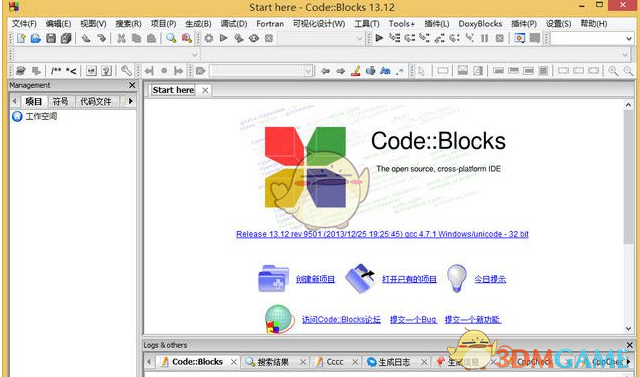Click the Redo arrow icon
This screenshot has width=640, height=377.
101,38
